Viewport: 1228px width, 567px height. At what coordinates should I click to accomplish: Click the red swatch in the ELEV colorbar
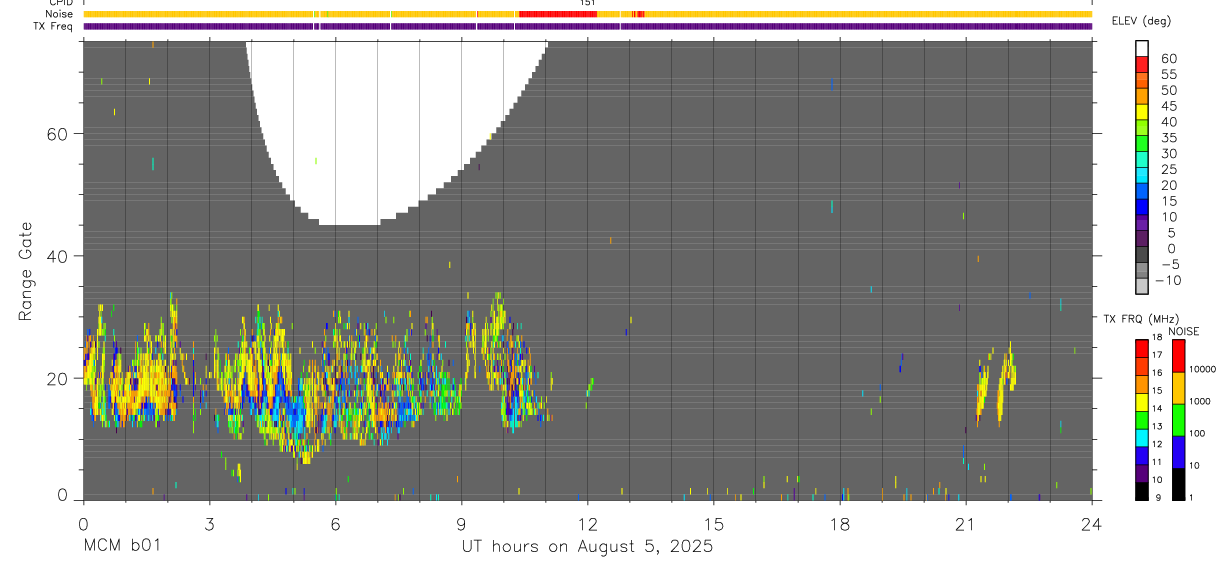pyautogui.click(x=1142, y=65)
